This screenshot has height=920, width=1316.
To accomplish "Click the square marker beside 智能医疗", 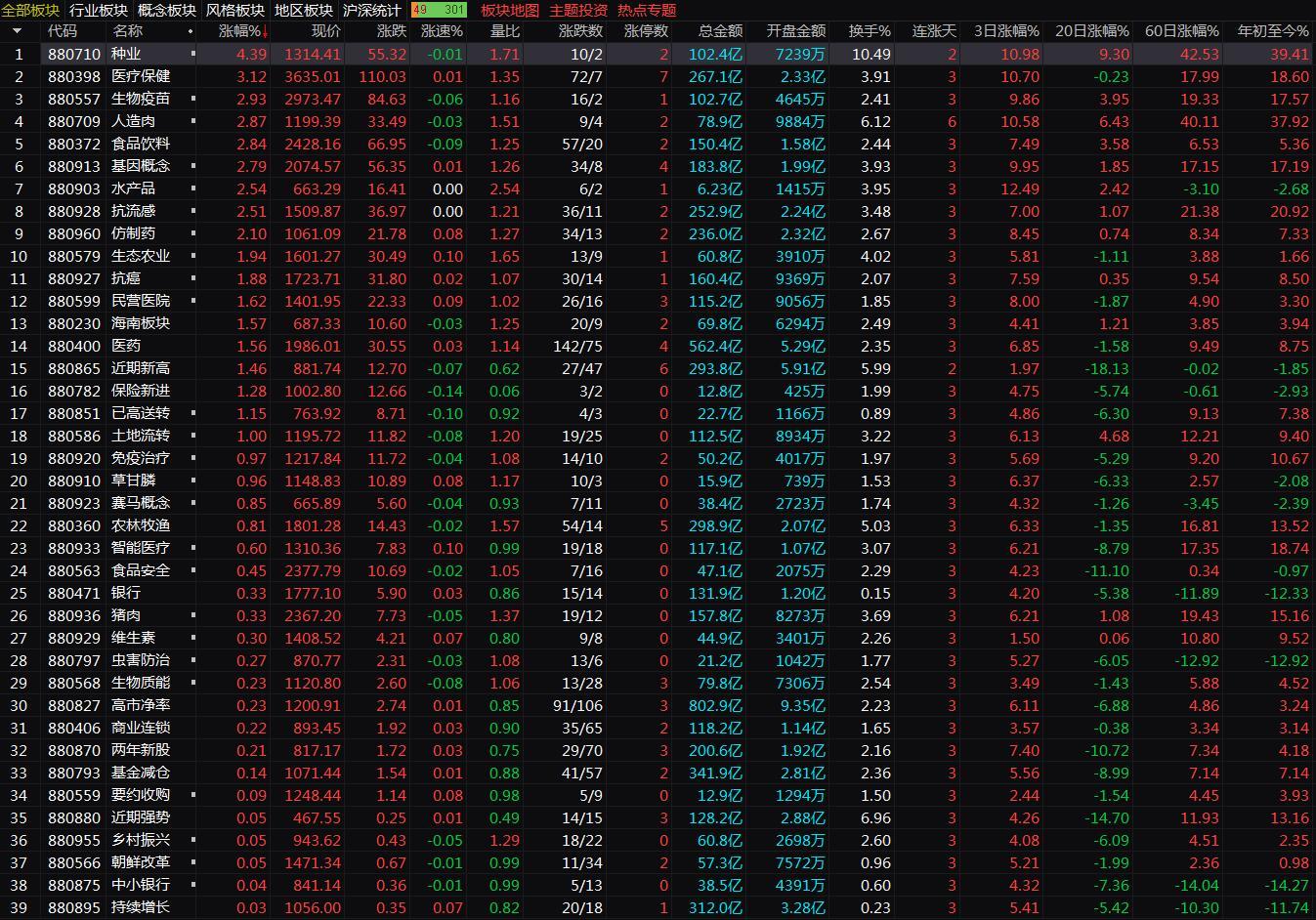I will click(x=192, y=548).
